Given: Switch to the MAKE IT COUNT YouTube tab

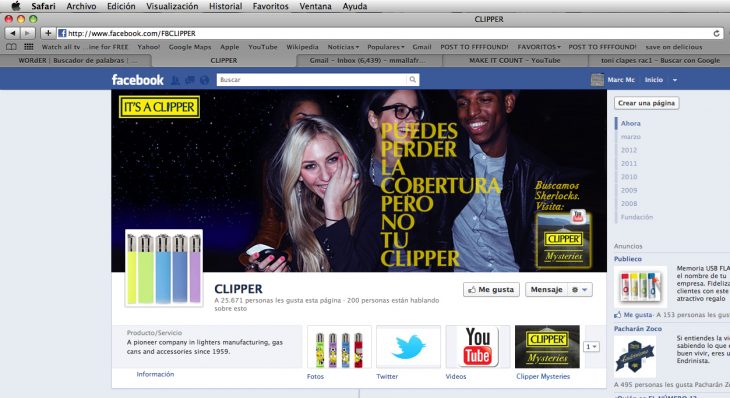Looking at the screenshot, I should click(x=515, y=60).
